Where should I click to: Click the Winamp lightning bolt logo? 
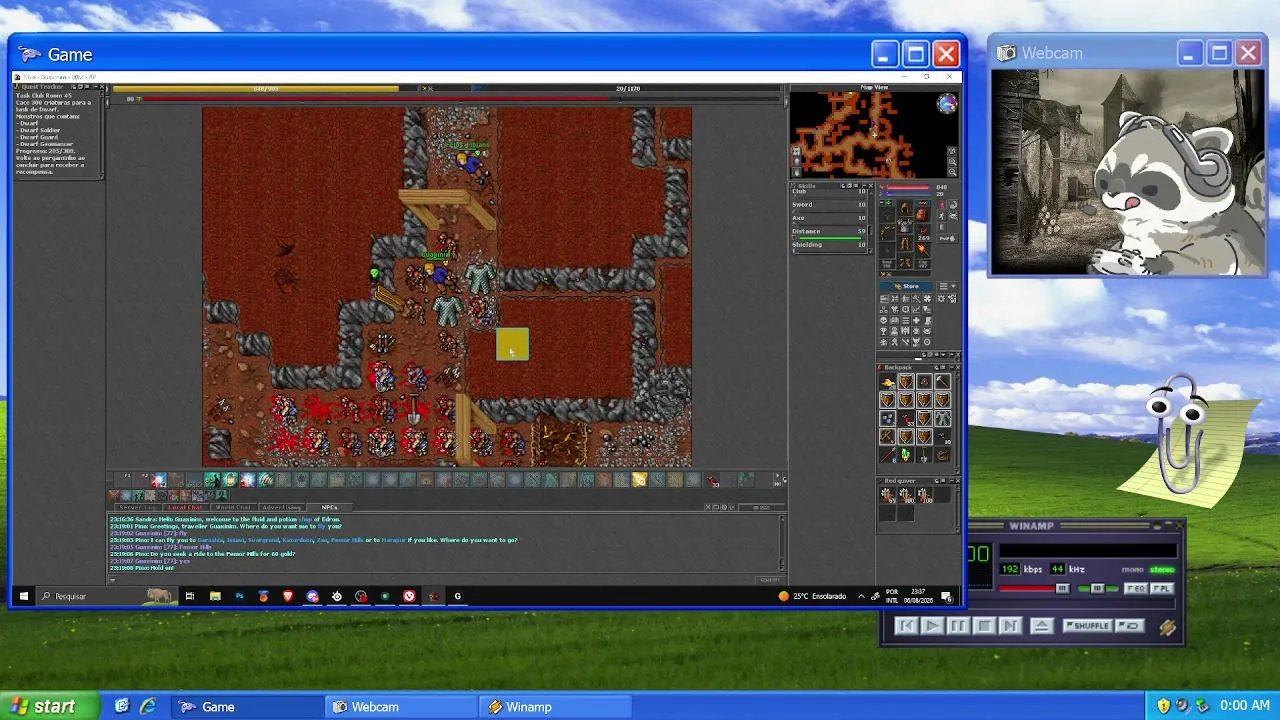[x=1167, y=627]
